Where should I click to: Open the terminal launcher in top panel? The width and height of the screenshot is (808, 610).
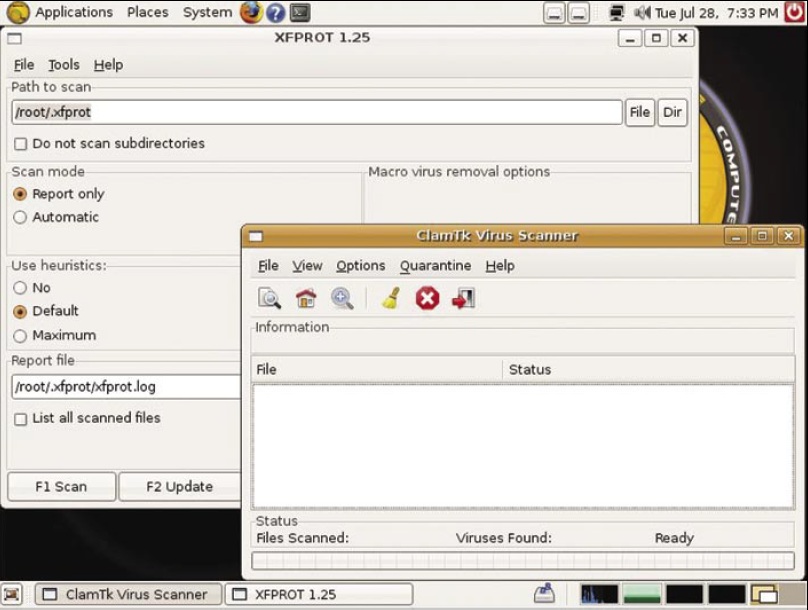(x=299, y=13)
